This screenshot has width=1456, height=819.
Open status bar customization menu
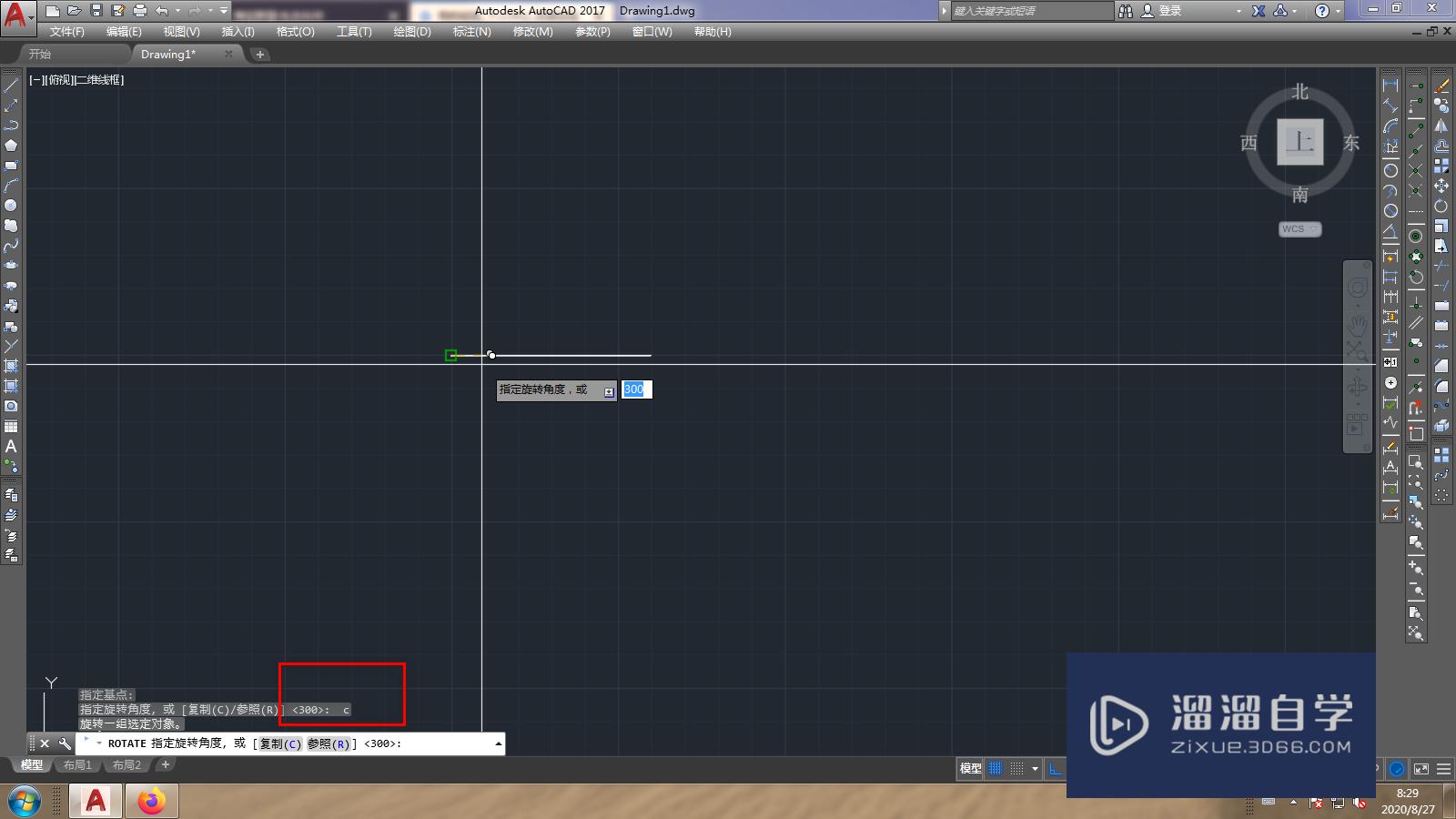pyautogui.click(x=1443, y=769)
